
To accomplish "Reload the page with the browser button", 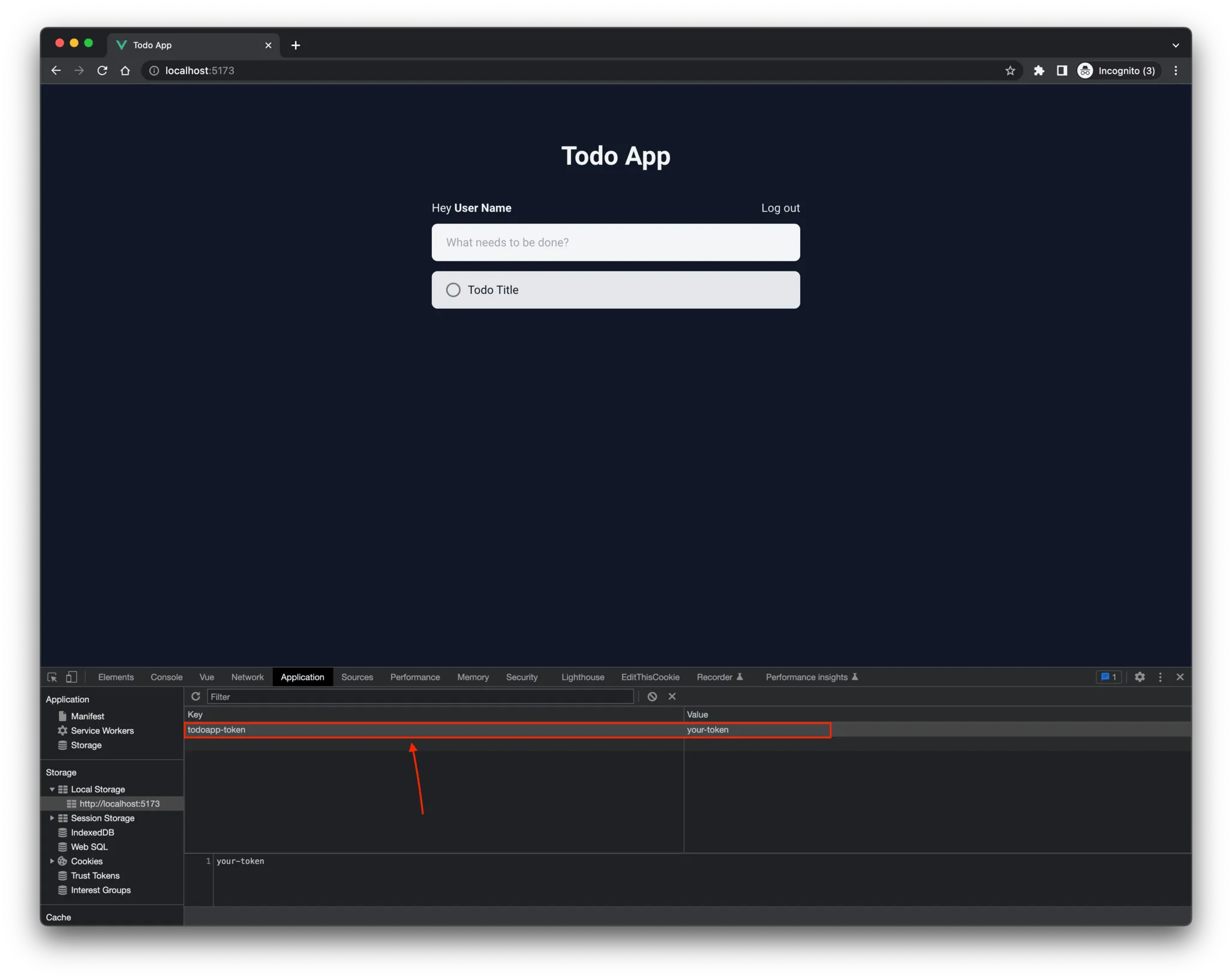I will coord(103,71).
